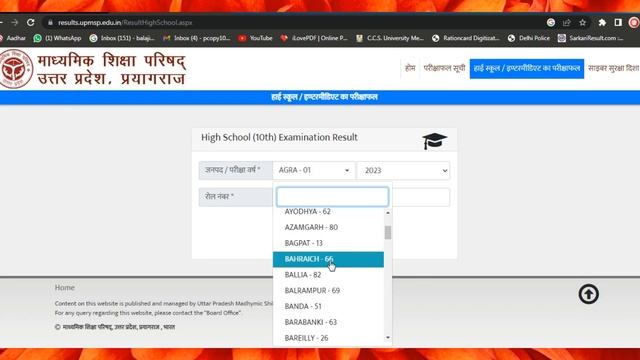This screenshot has width=640, height=360.
Task: Open the होम menu item
Action: point(410,68)
